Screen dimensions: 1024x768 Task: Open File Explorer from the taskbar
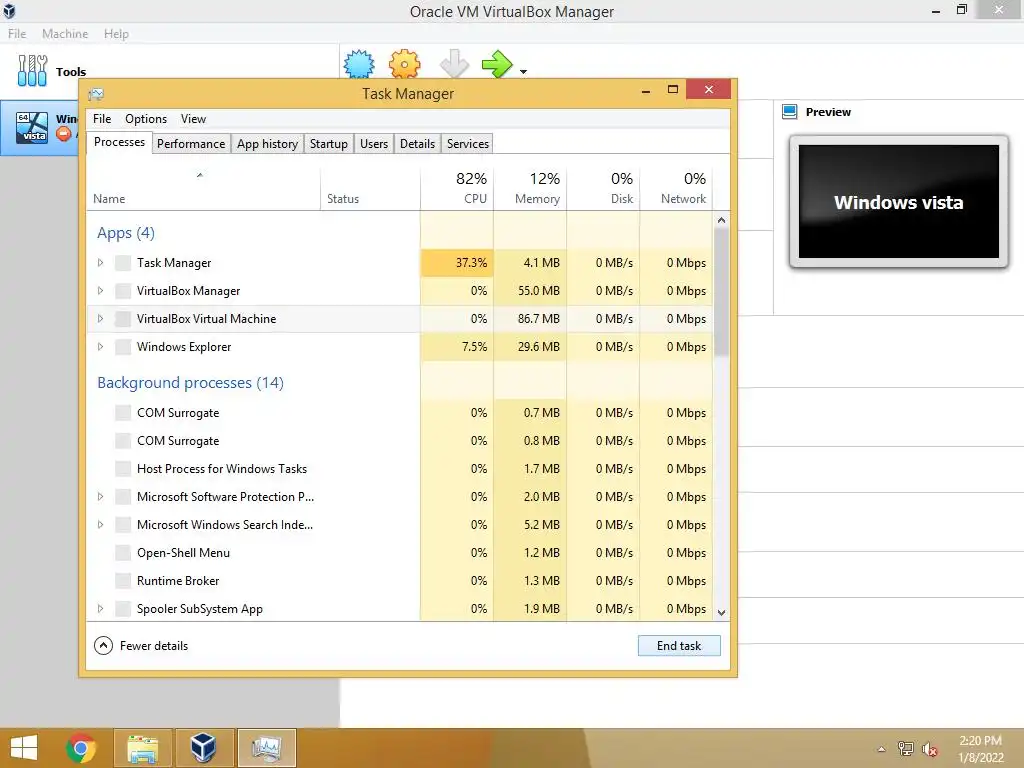pyautogui.click(x=142, y=748)
